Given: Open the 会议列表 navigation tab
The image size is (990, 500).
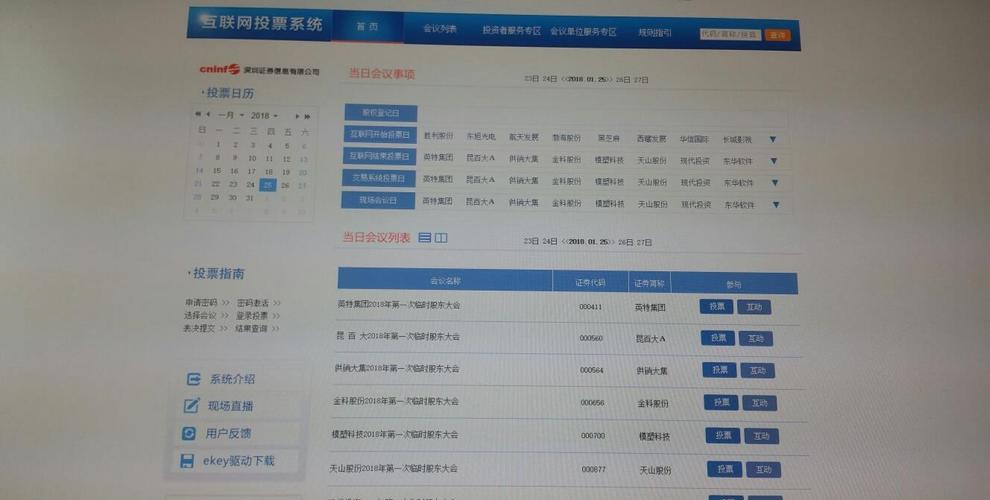Looking at the screenshot, I should [439, 29].
